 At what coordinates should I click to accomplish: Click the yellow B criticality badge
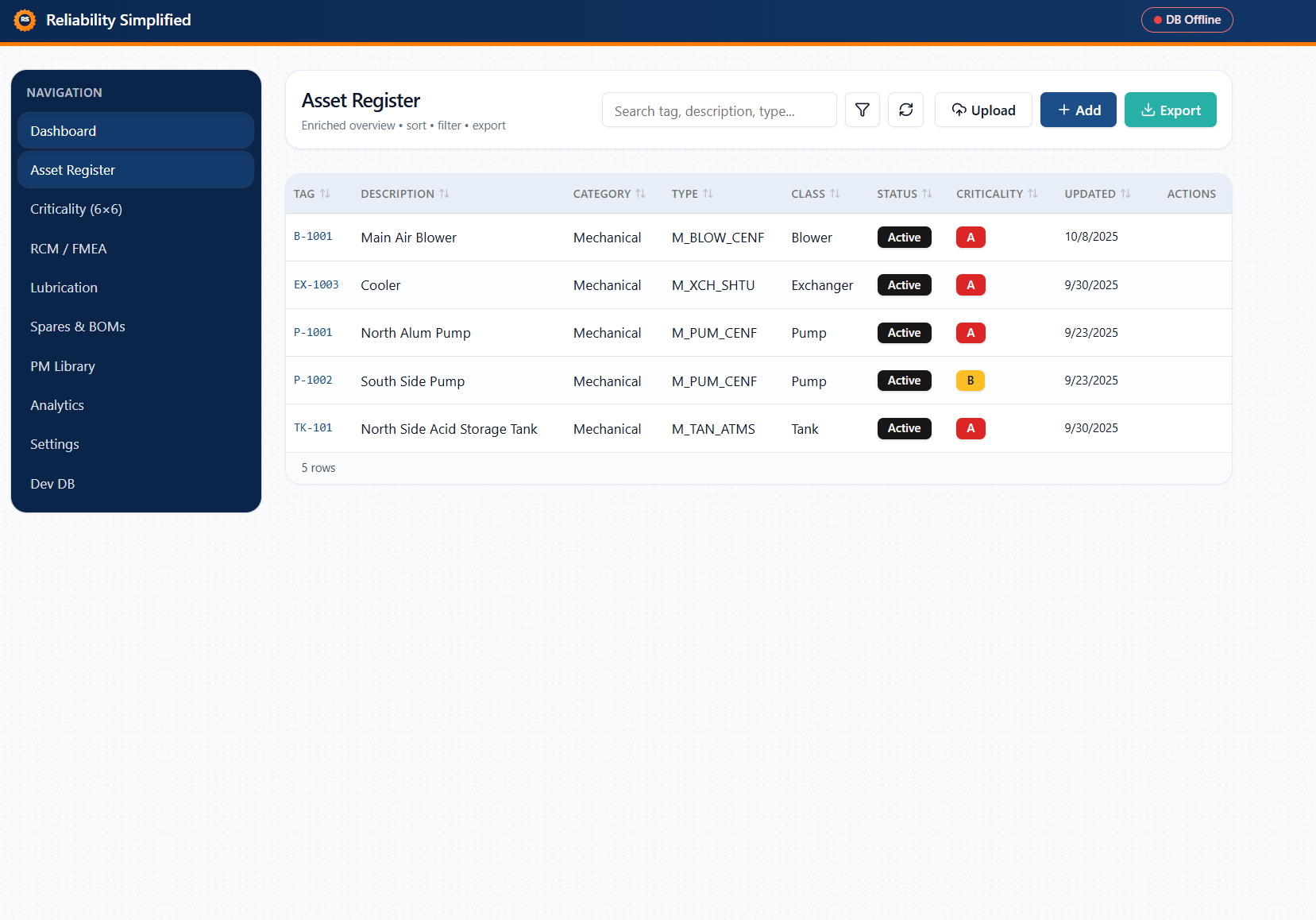pos(970,381)
